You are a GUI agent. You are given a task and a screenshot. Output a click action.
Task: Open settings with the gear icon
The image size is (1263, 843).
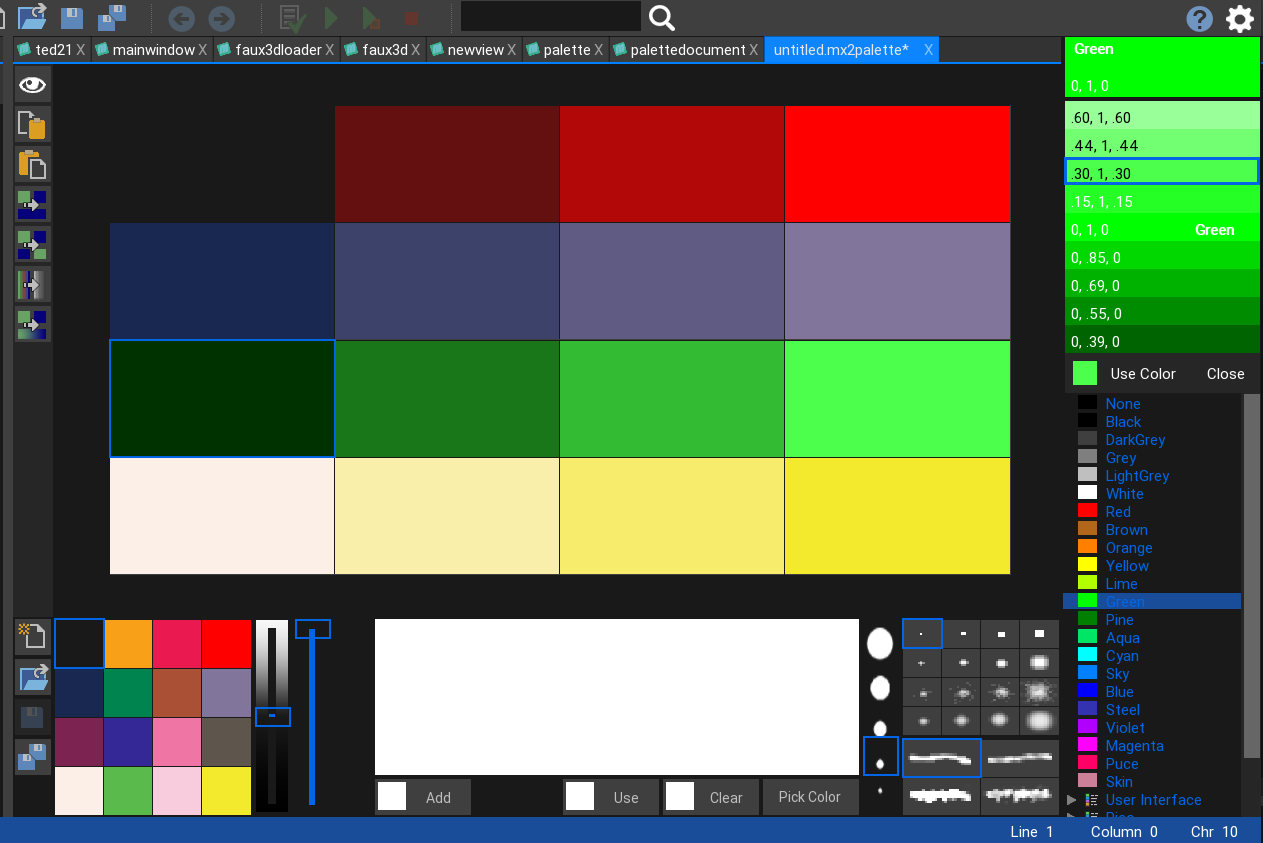[1240, 18]
